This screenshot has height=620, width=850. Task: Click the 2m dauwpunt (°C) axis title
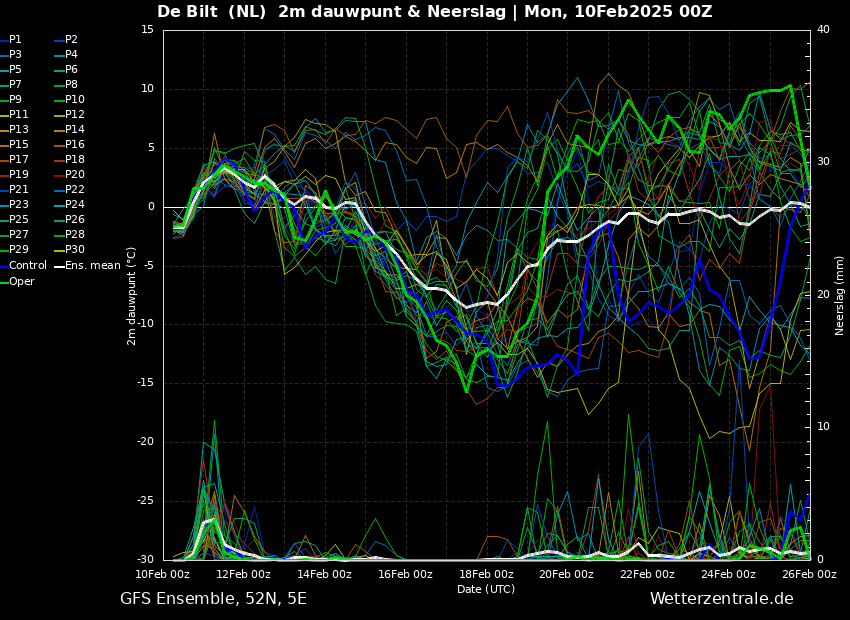pyautogui.click(x=131, y=296)
